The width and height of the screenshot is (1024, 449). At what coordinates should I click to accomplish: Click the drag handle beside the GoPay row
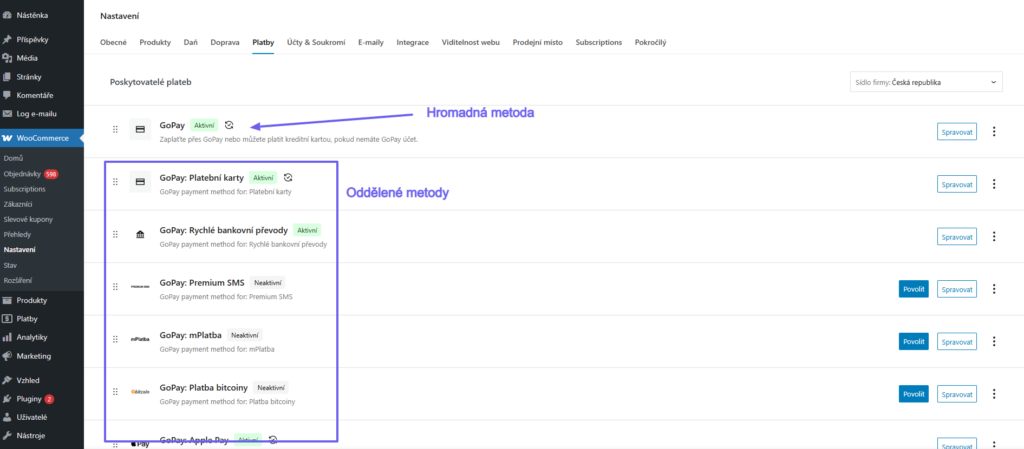click(116, 129)
